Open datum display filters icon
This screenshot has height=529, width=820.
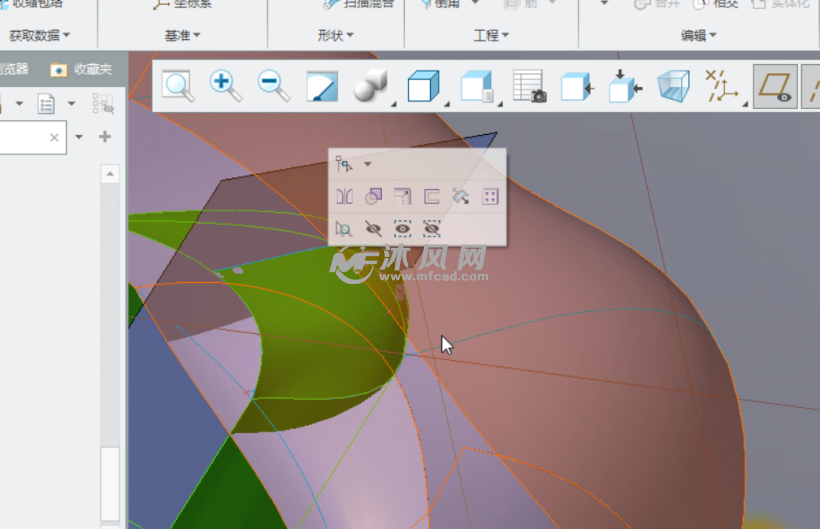coord(724,86)
